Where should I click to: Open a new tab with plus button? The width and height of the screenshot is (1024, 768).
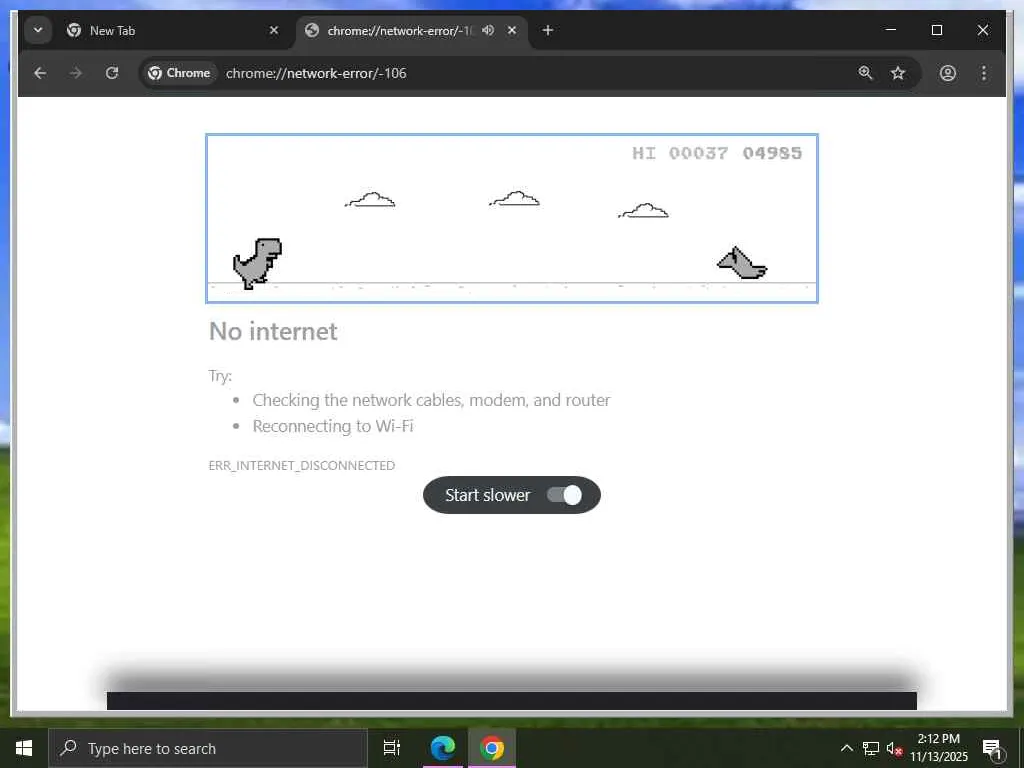547,30
